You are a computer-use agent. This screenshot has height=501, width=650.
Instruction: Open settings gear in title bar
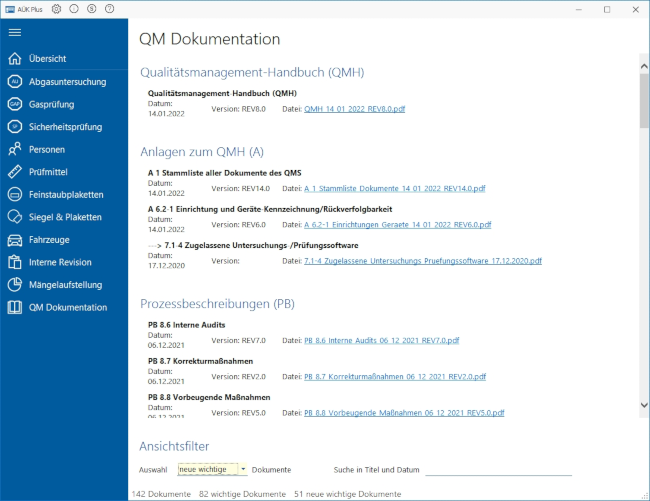coord(56,9)
